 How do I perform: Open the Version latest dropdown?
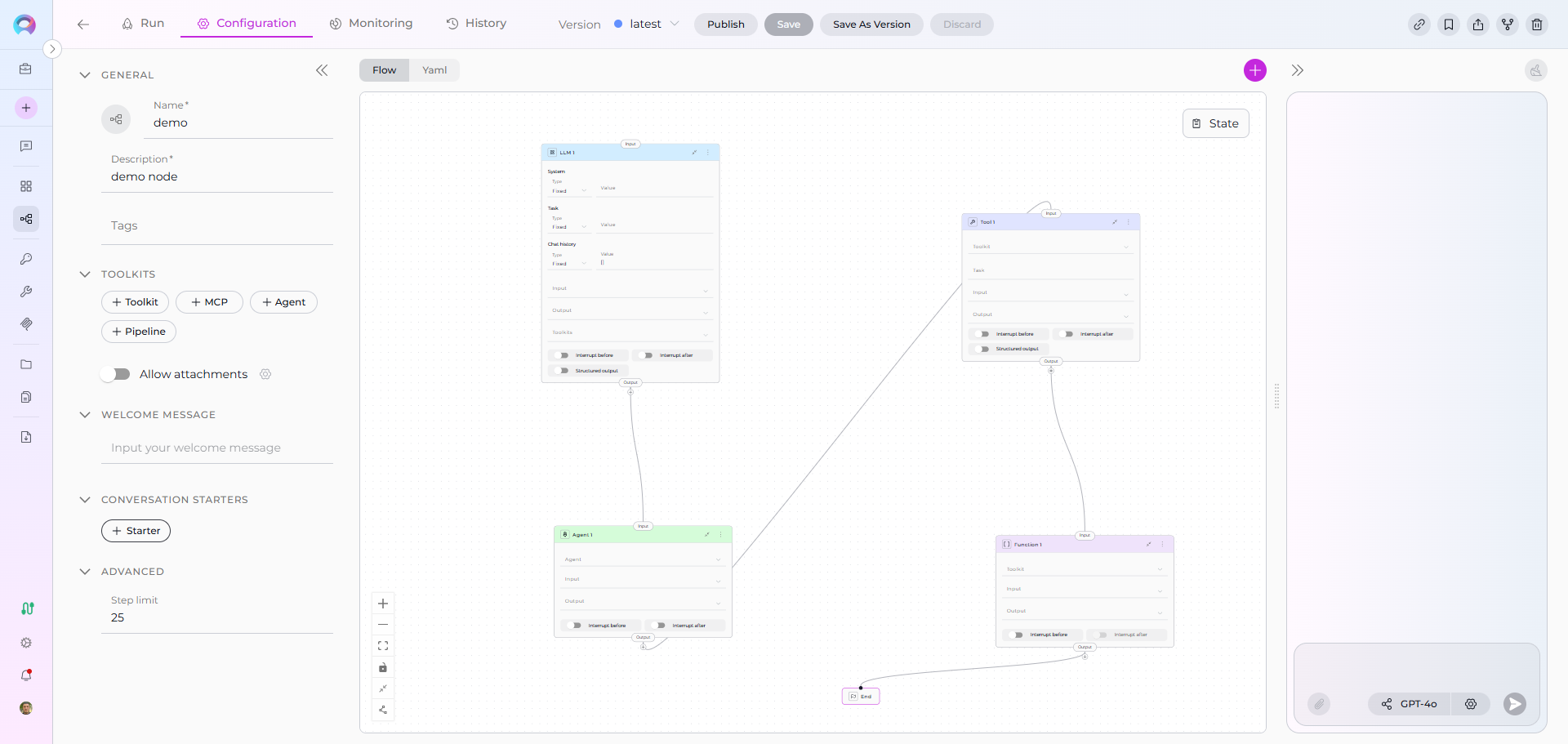(x=647, y=25)
